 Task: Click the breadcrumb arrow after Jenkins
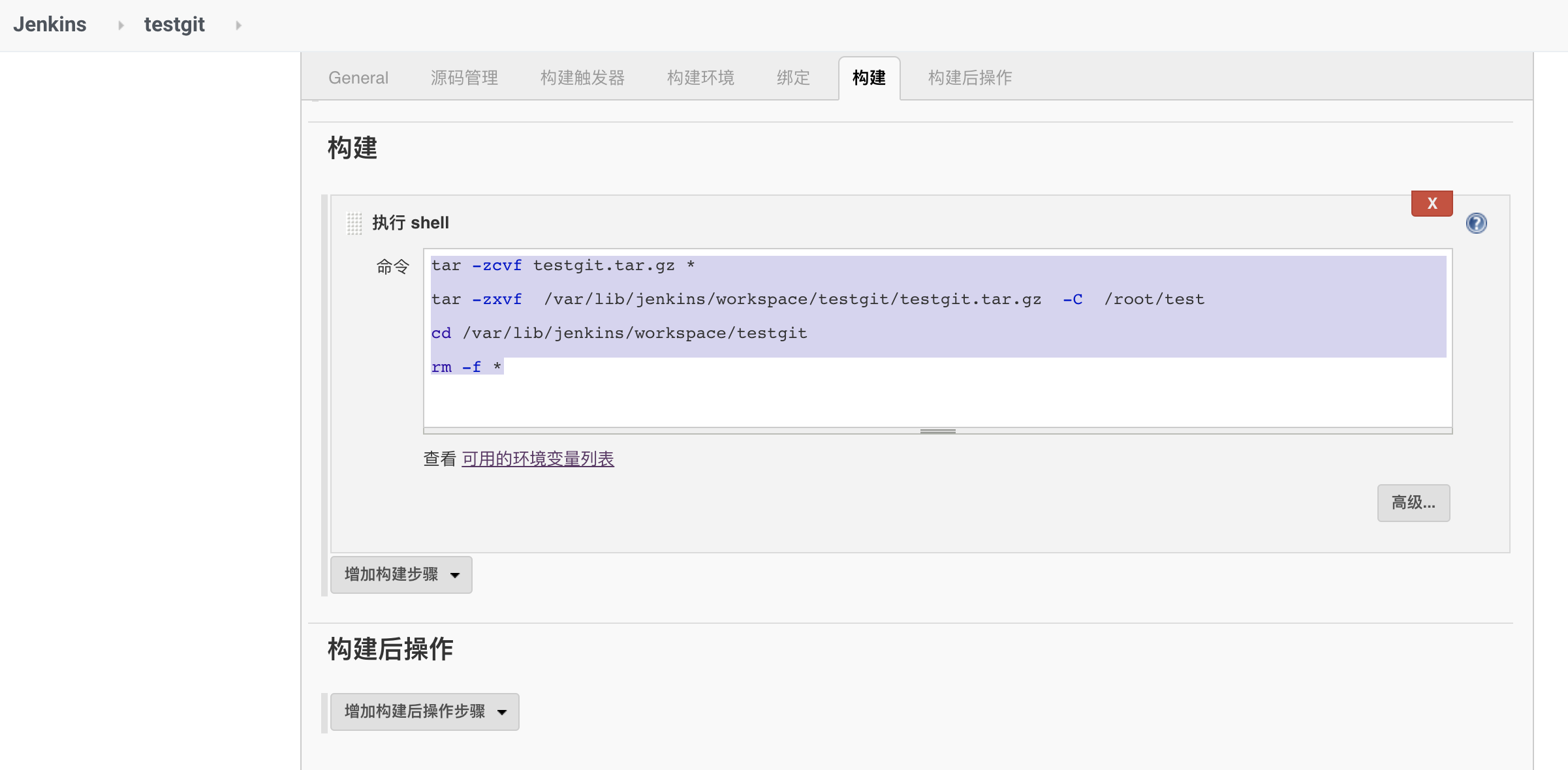[x=121, y=25]
